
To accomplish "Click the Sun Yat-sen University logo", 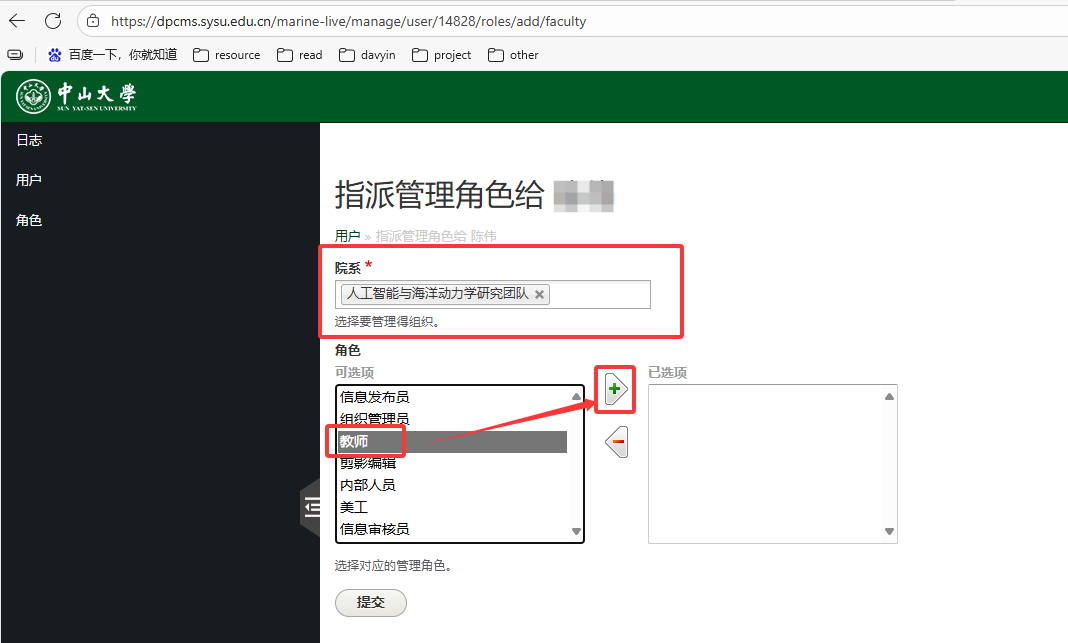I will [x=76, y=96].
